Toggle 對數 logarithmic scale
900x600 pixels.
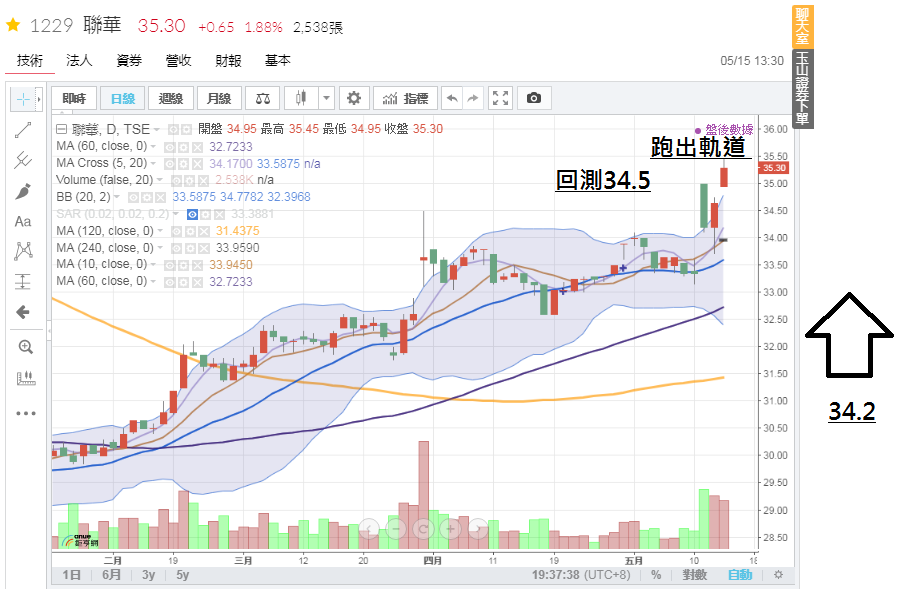695,575
